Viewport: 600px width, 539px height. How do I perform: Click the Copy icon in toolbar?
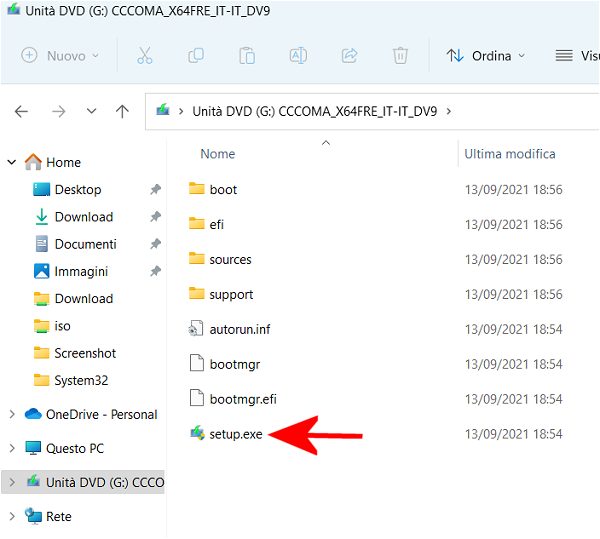coord(196,56)
